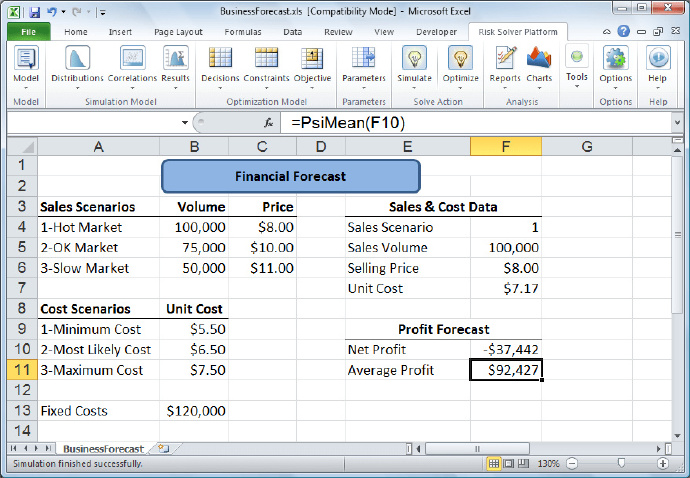The height and width of the screenshot is (478, 690).
Task: Click the Insert Function fx icon
Action: [x=268, y=123]
